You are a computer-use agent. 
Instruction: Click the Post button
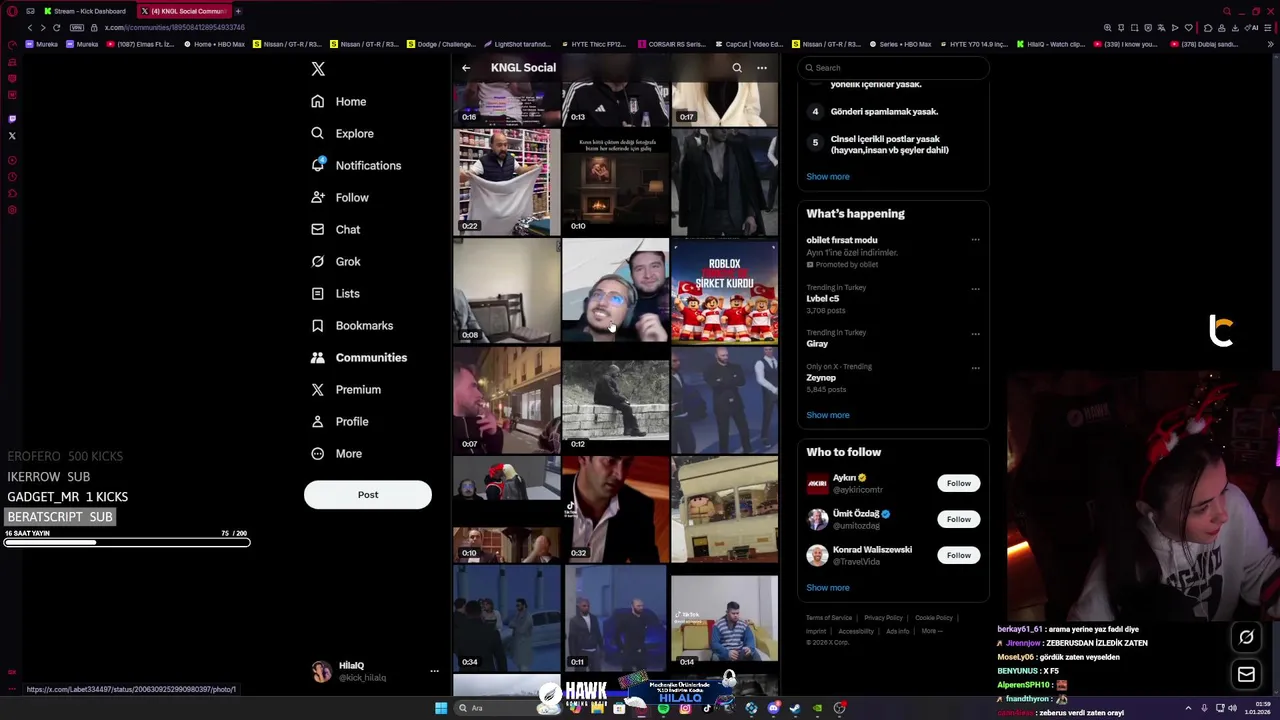coord(368,494)
